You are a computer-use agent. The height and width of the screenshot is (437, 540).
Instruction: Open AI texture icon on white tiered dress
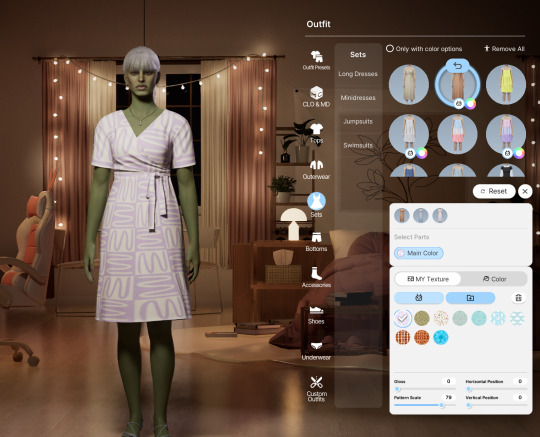(410, 153)
